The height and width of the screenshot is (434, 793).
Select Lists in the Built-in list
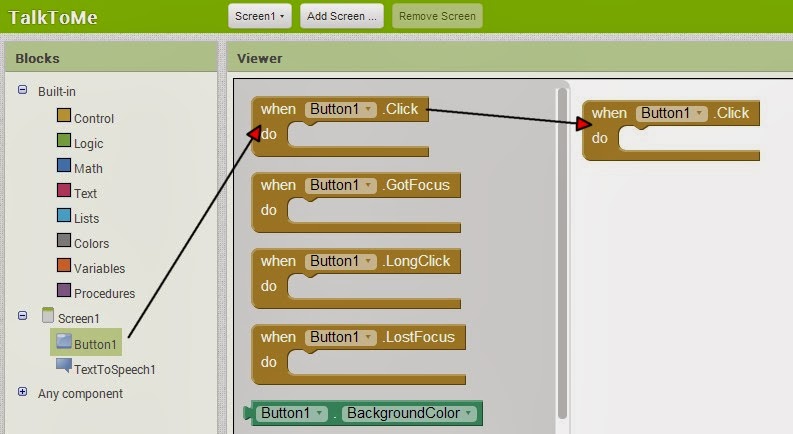tap(86, 219)
